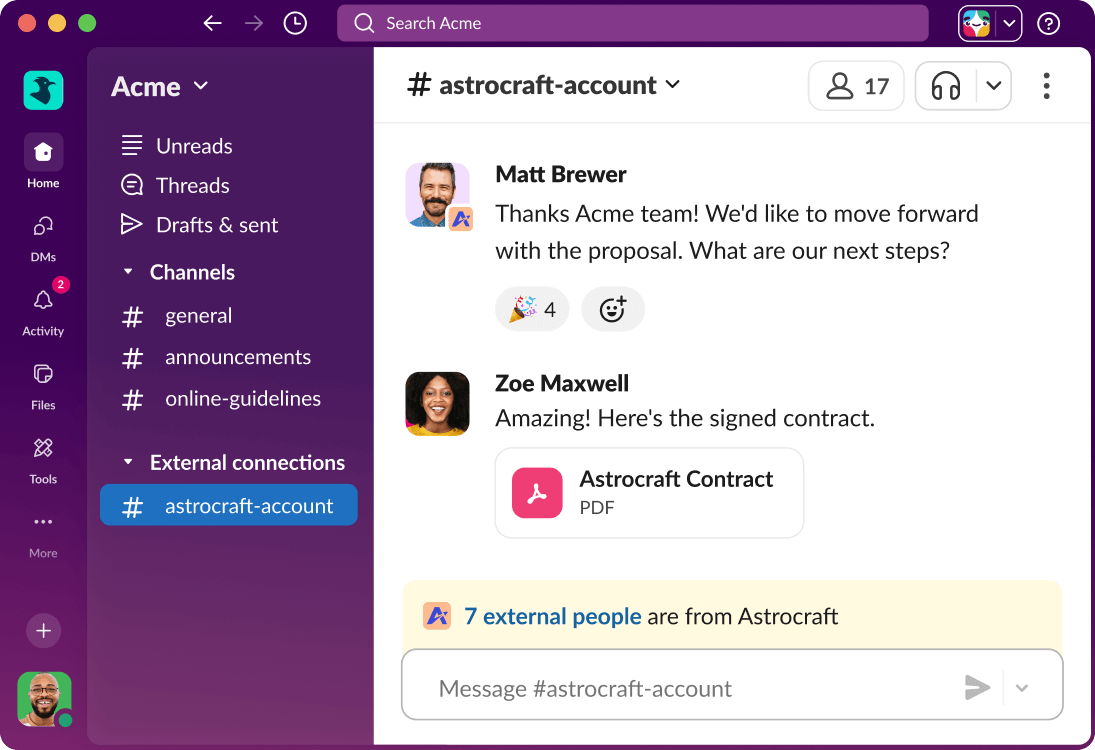This screenshot has height=750, width=1095.
Task: Open the Astrocraft Contract PDF
Action: click(648, 492)
